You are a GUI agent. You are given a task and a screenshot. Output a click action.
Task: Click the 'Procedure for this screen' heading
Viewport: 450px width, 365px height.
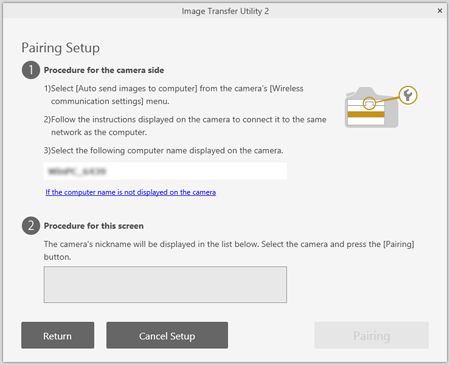click(x=94, y=226)
